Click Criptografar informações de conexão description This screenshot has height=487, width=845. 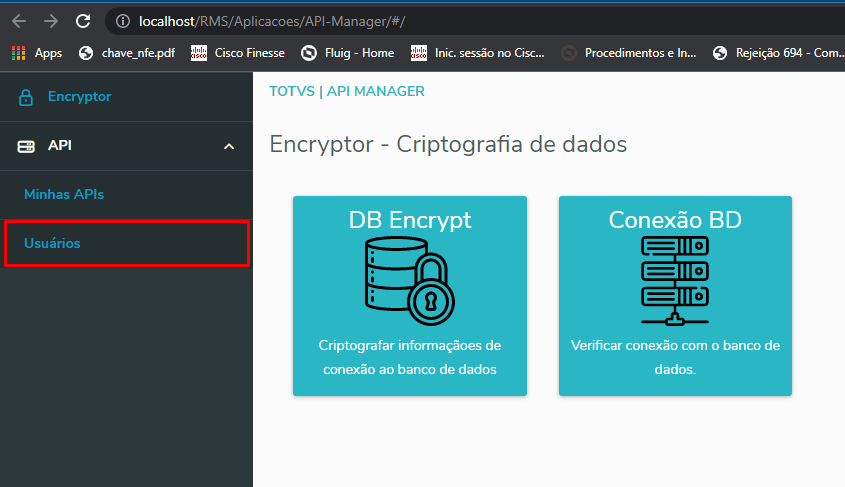point(410,357)
